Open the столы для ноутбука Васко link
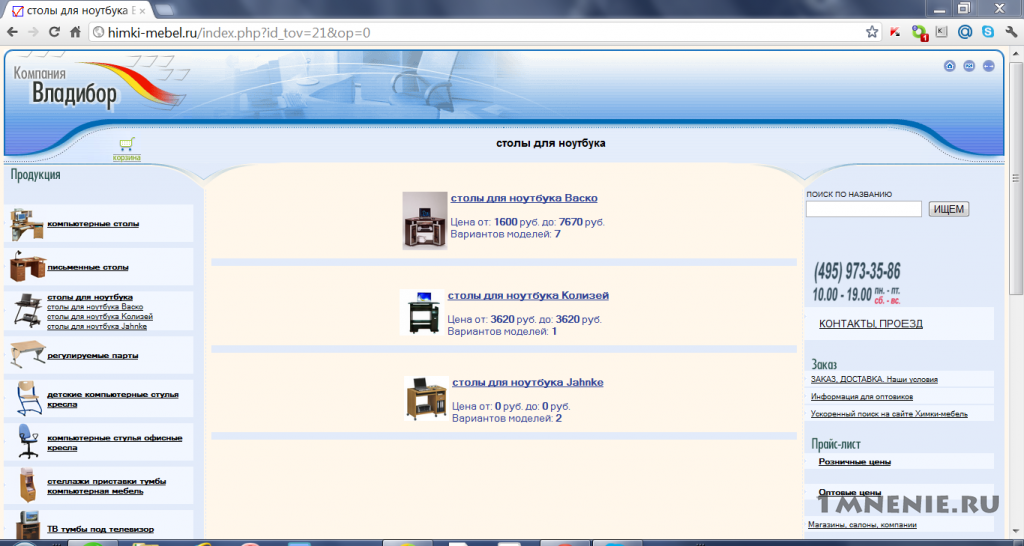Screen dimensions: 1024x546 524,198
